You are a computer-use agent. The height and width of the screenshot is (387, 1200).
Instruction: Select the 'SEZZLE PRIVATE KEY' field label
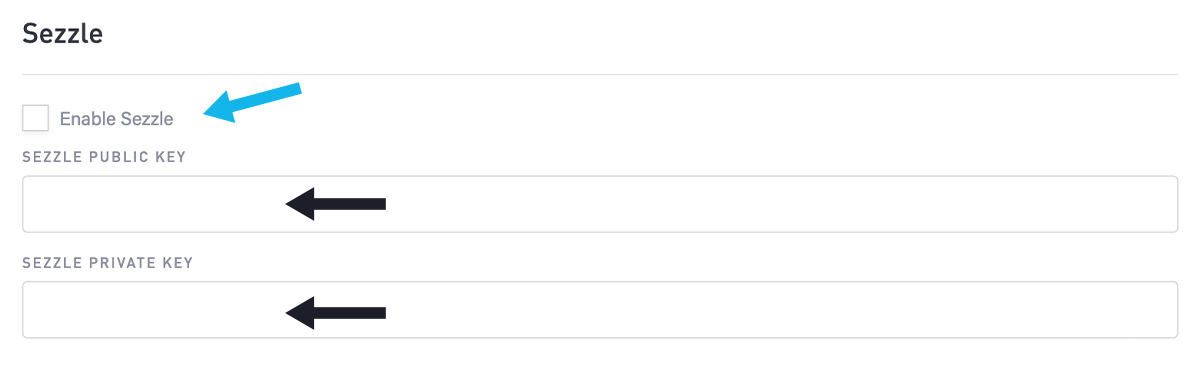(107, 263)
